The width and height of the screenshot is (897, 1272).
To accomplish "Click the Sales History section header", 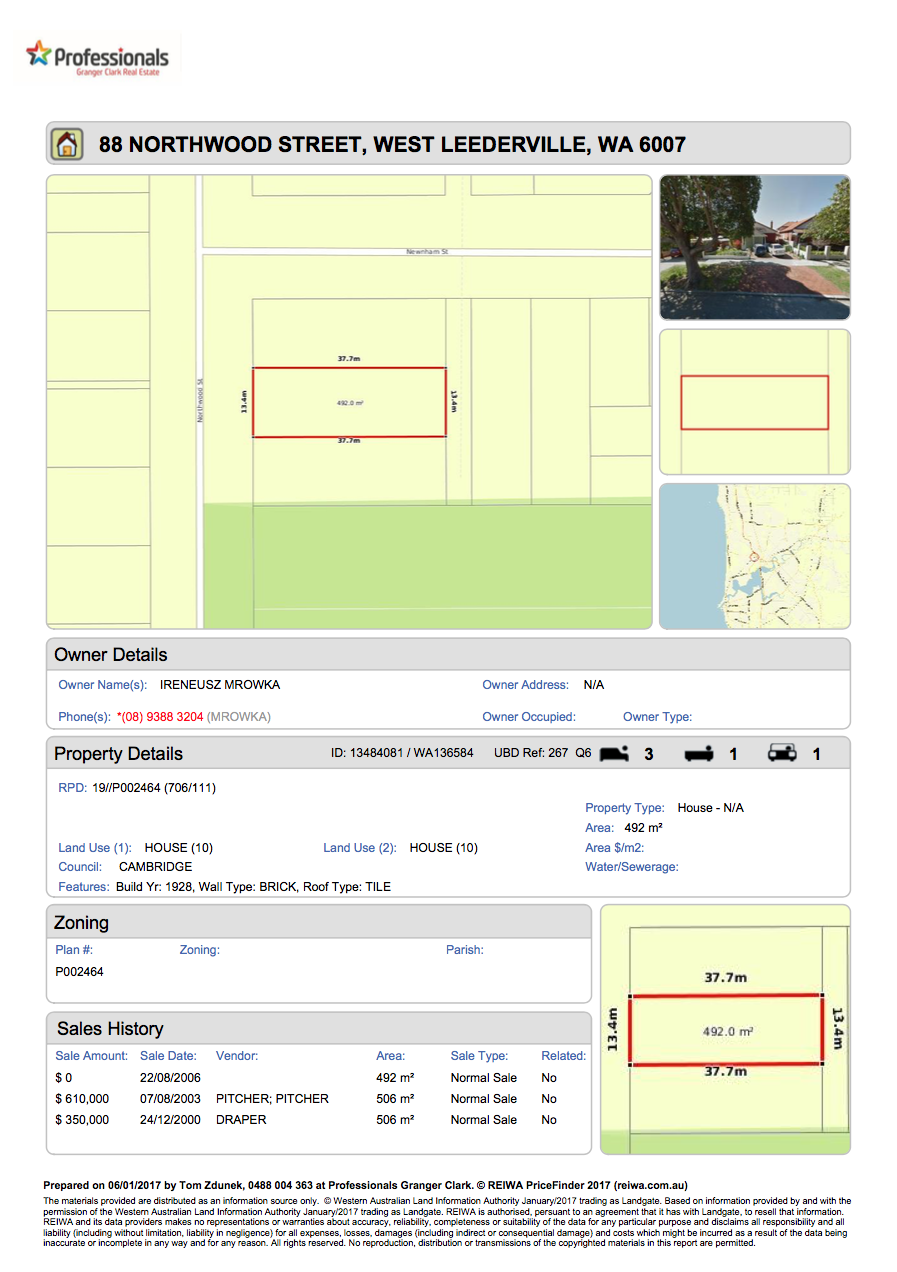I will point(320,1028).
